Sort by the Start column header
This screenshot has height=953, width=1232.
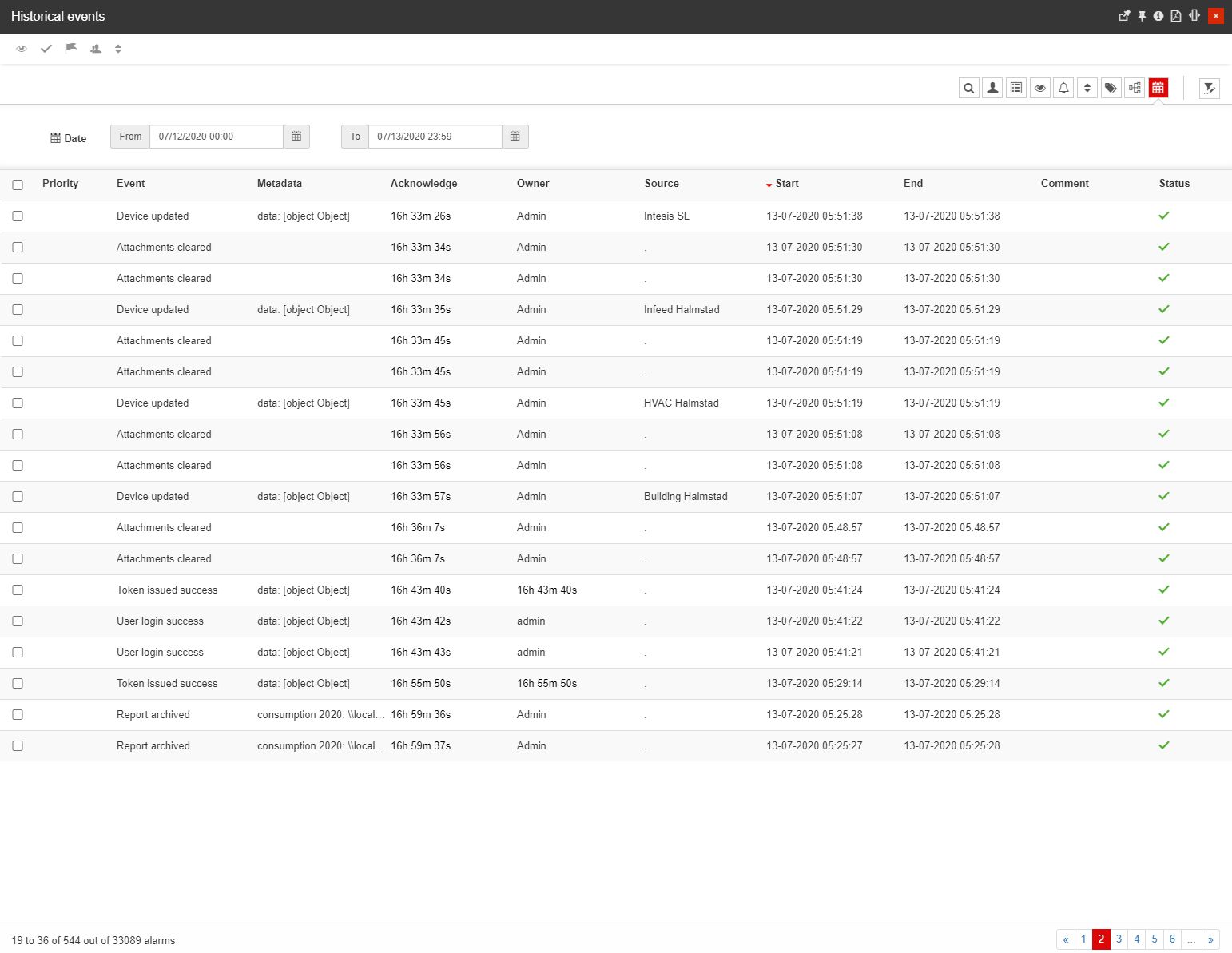786,184
